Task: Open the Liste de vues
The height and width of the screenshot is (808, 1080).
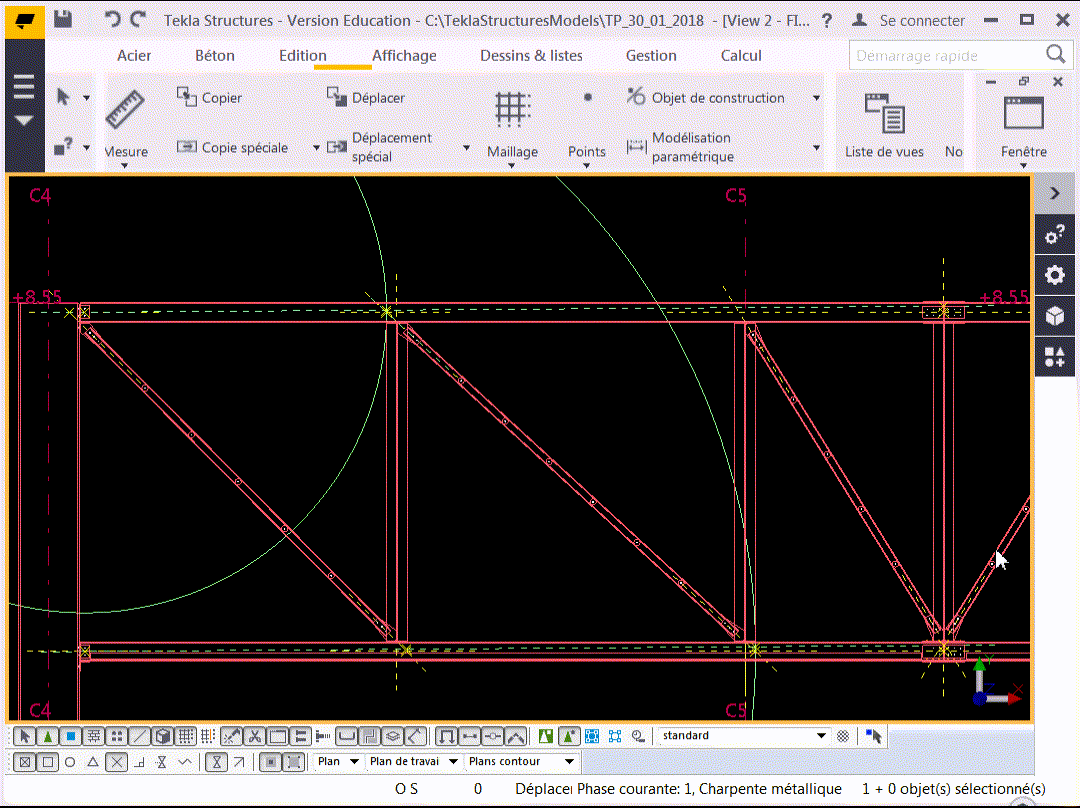Action: click(884, 126)
